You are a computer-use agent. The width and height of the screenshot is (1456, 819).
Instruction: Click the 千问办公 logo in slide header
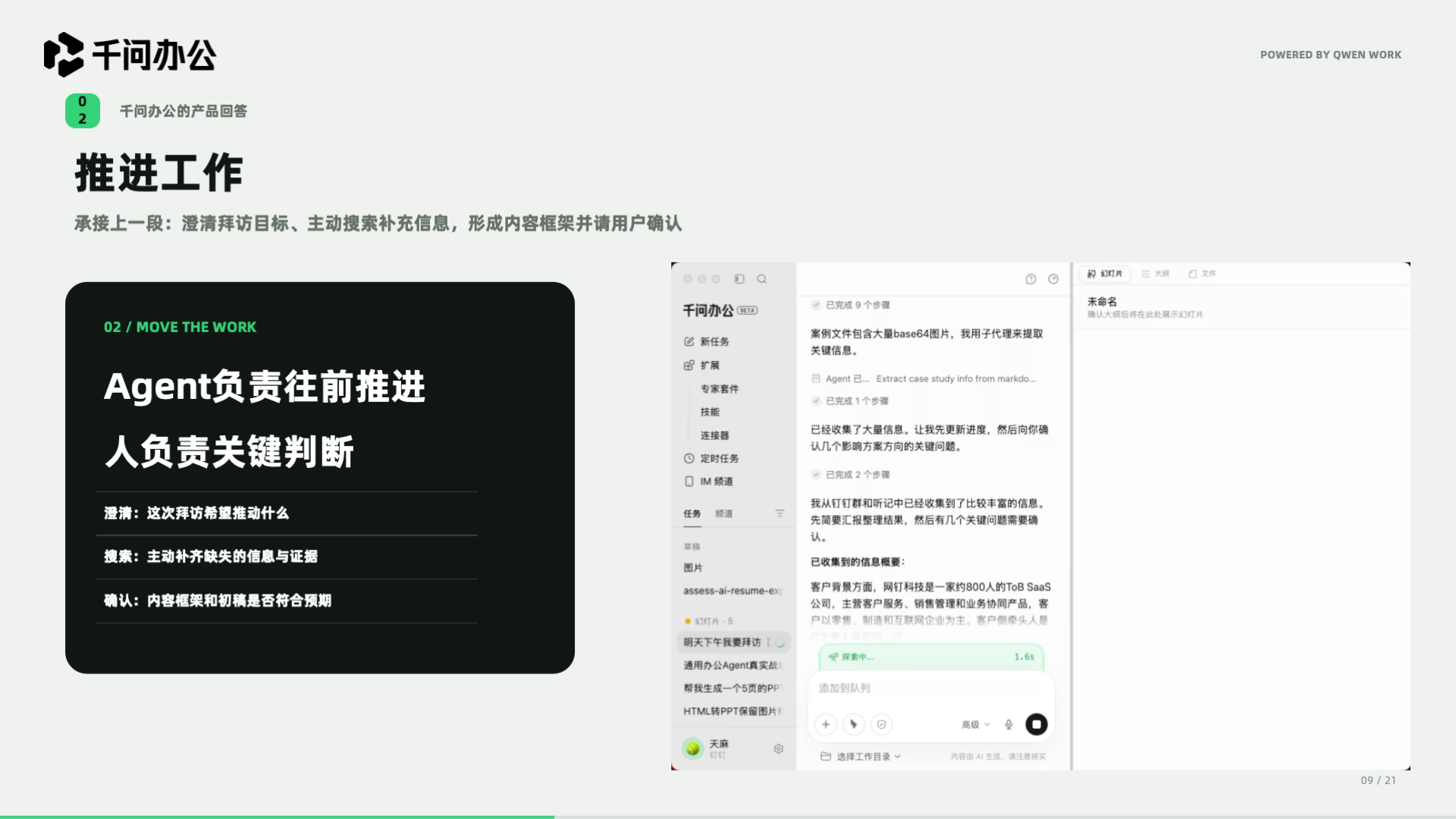point(130,55)
